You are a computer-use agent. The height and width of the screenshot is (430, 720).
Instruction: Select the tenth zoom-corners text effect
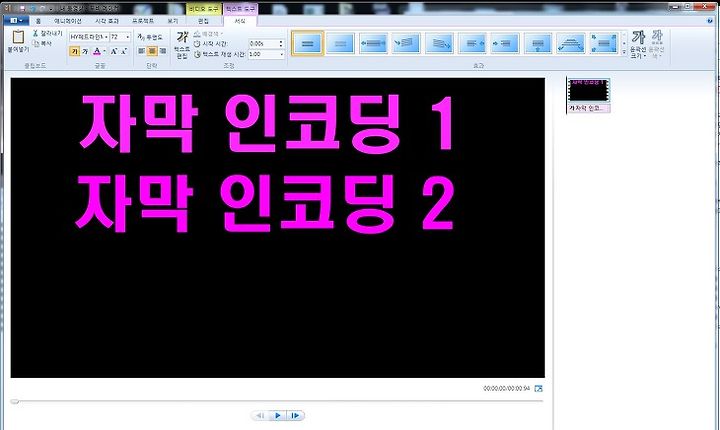604,44
